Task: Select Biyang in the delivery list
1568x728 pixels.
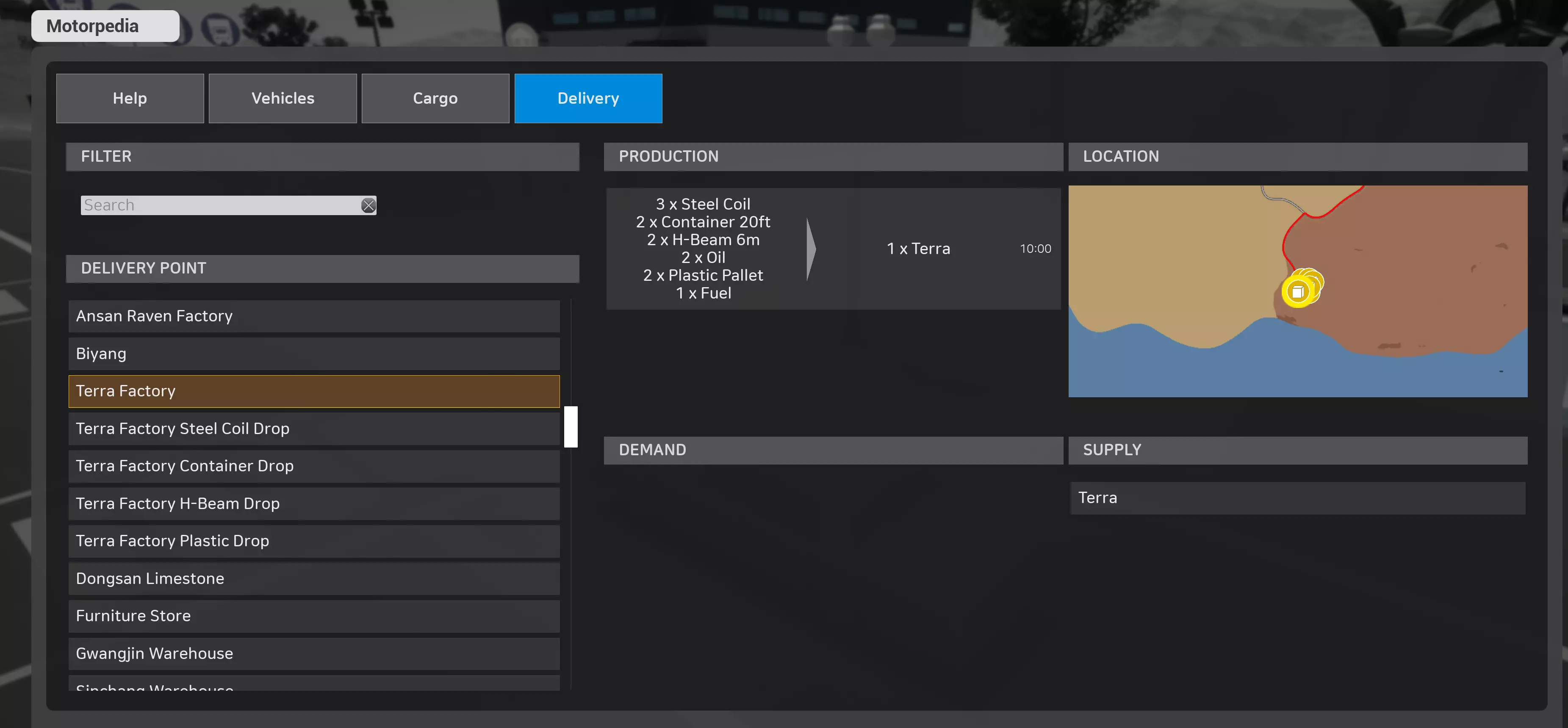Action: 313,354
